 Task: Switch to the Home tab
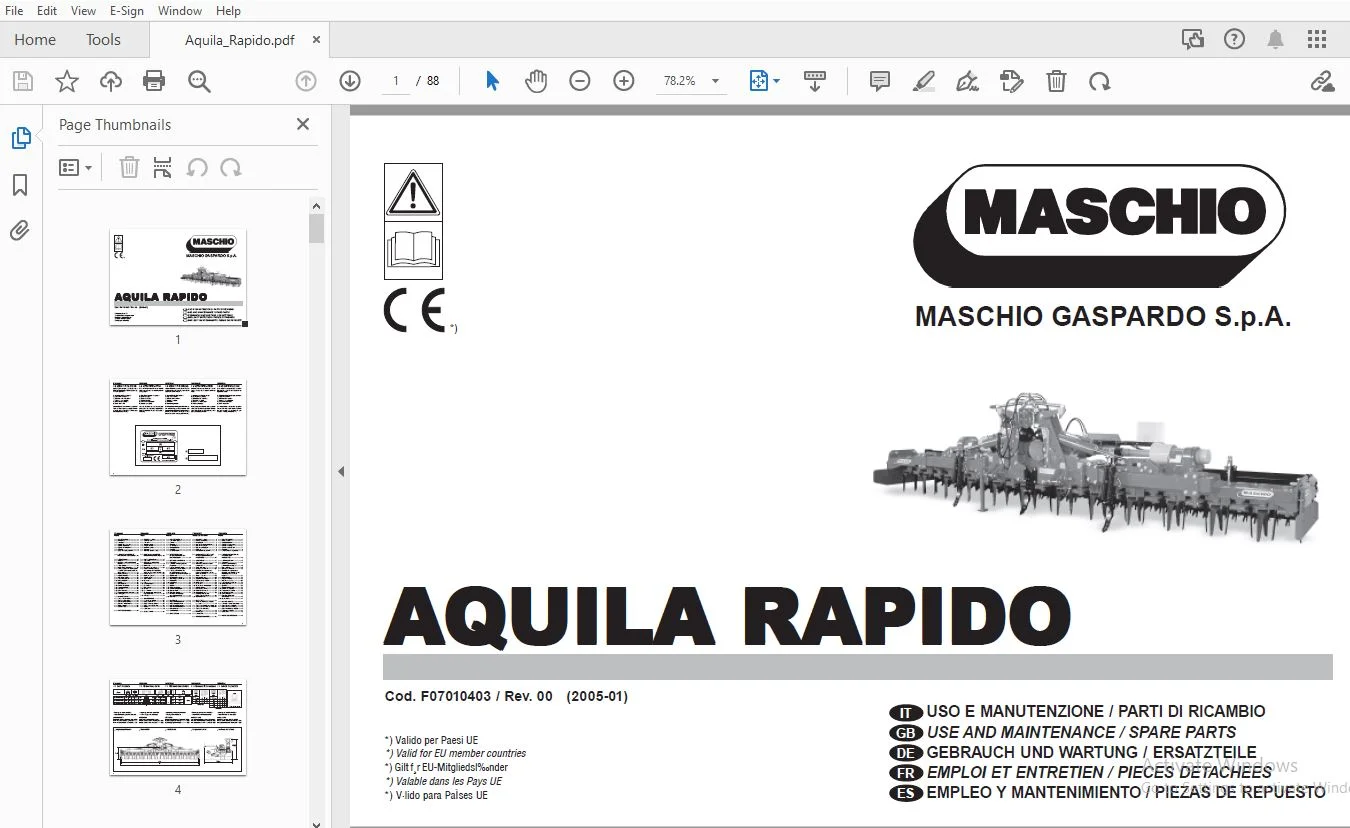tap(35, 40)
